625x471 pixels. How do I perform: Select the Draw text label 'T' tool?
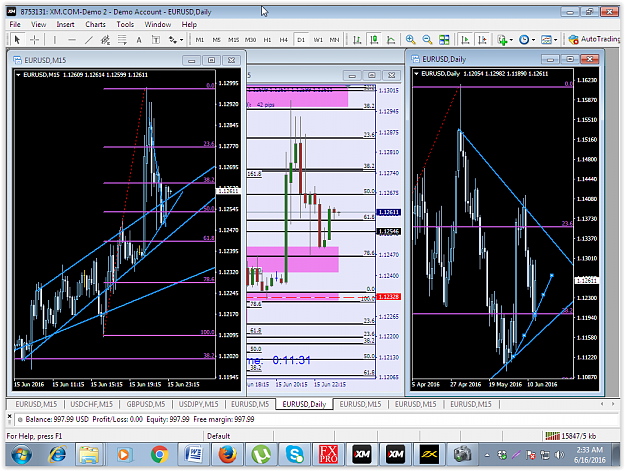click(x=156, y=39)
